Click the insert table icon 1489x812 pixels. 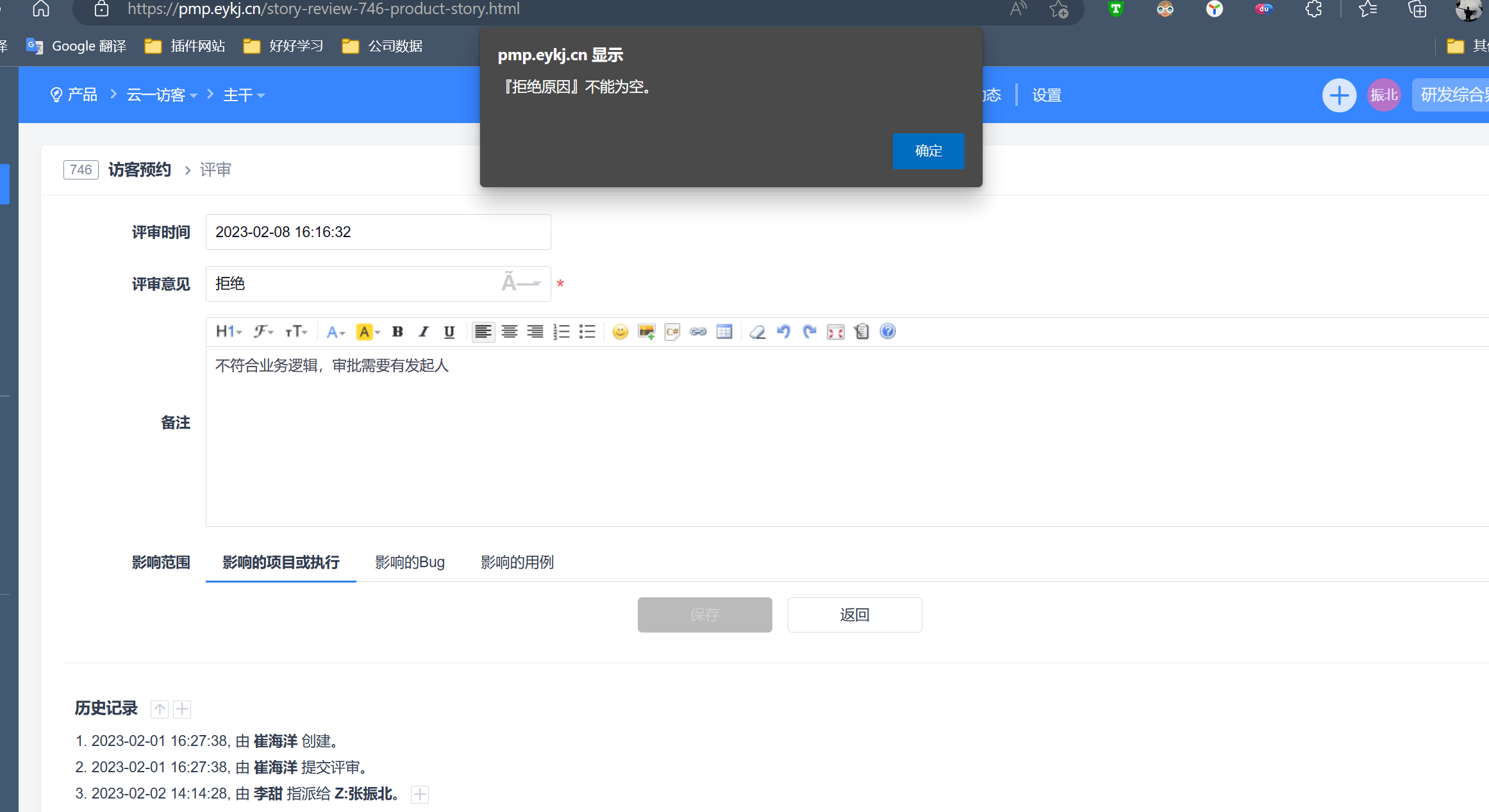[x=724, y=331]
